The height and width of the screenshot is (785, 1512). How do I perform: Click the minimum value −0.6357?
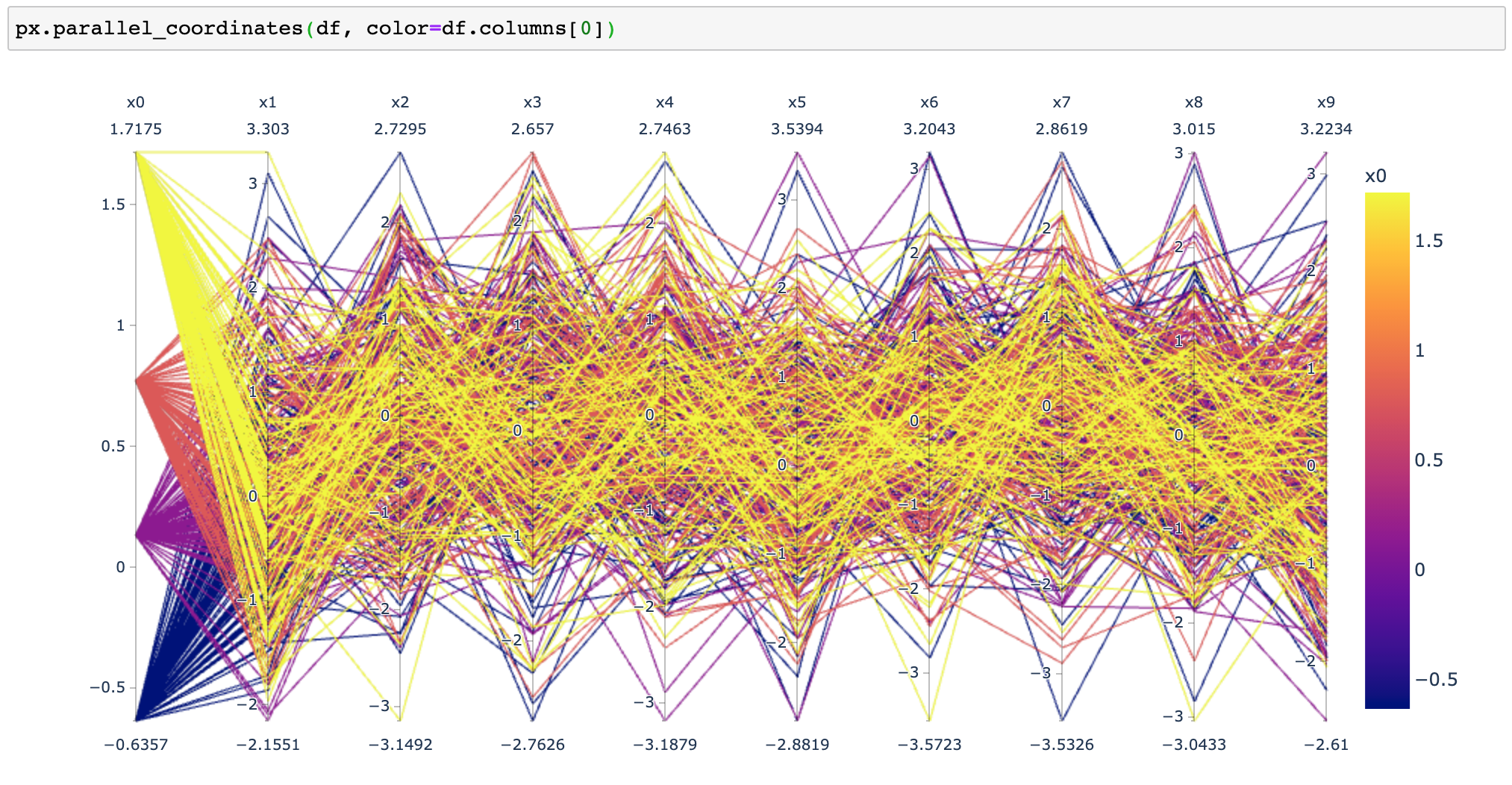click(136, 745)
